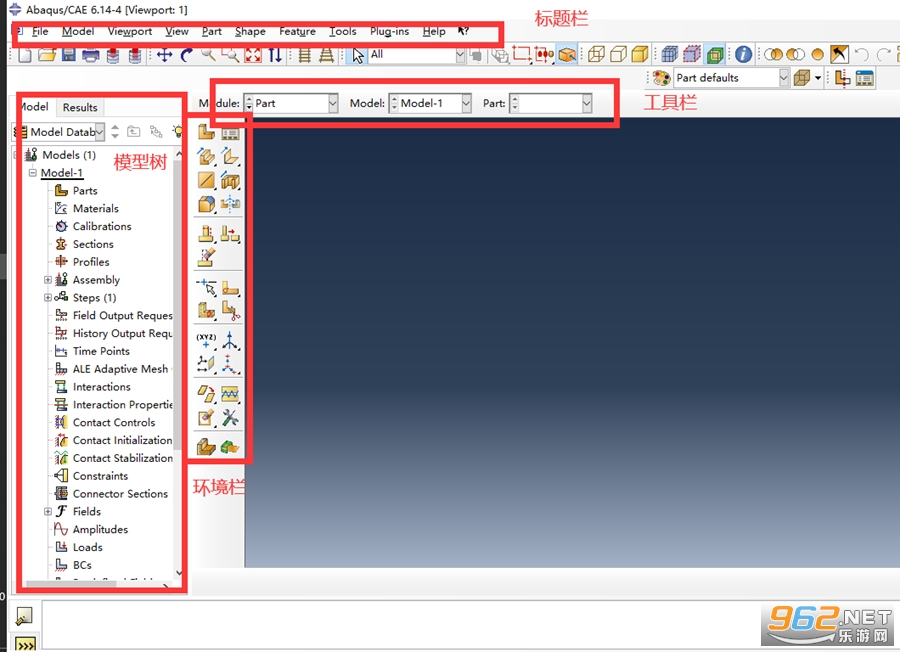
Task: Open the Model menu
Action: tap(77, 32)
